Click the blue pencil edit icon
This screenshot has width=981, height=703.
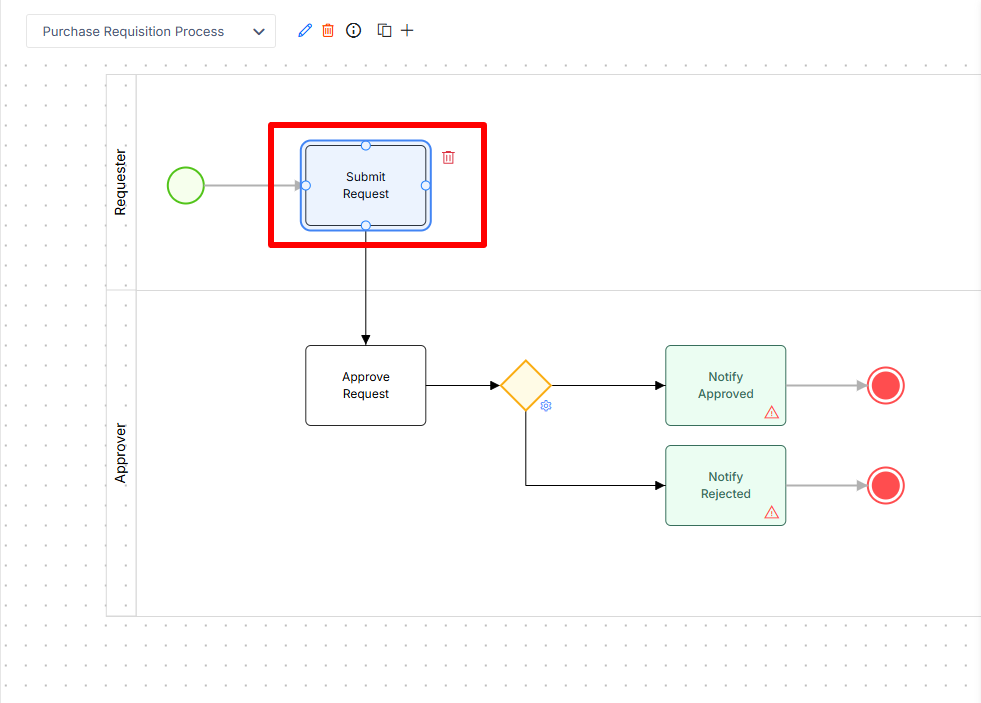[305, 31]
